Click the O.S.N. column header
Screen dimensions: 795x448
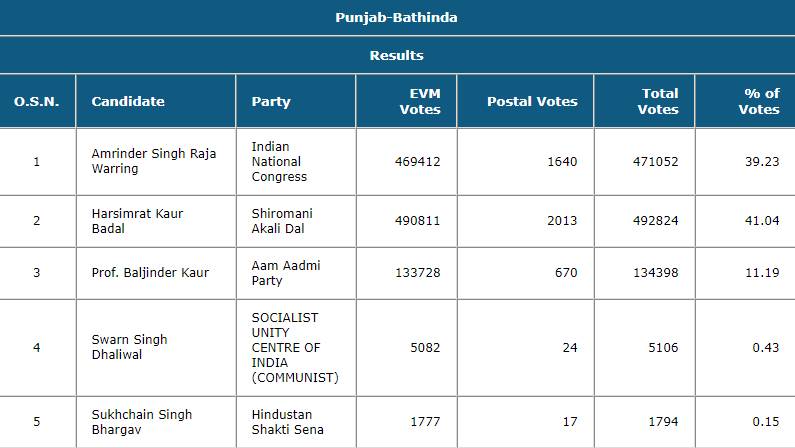(x=37, y=101)
